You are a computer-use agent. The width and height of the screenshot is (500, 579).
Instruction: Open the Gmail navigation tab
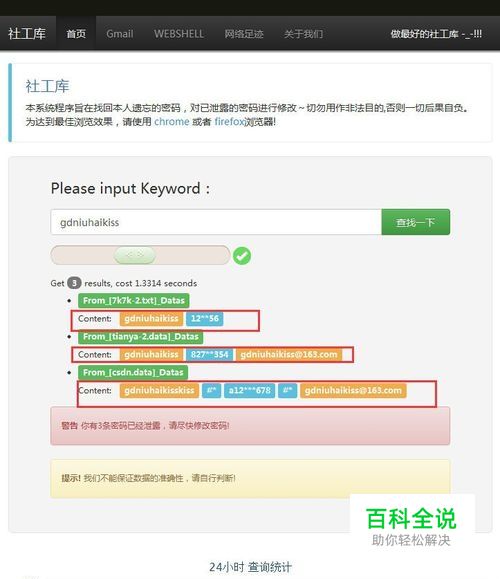pos(120,34)
